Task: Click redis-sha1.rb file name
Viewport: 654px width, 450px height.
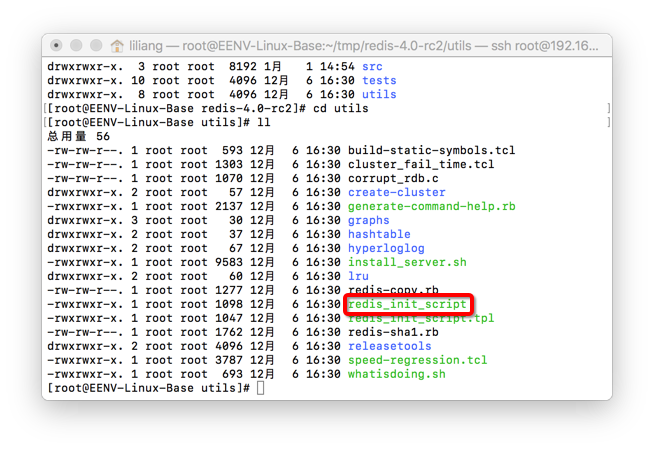Action: click(x=393, y=332)
